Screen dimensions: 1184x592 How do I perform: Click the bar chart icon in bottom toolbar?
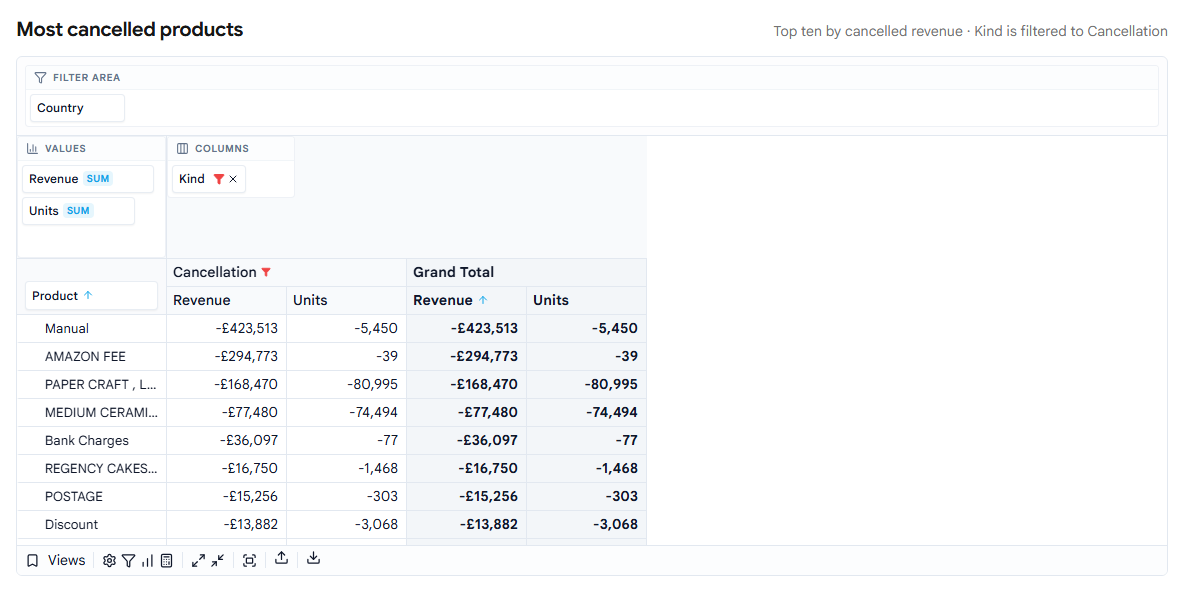coord(147,560)
